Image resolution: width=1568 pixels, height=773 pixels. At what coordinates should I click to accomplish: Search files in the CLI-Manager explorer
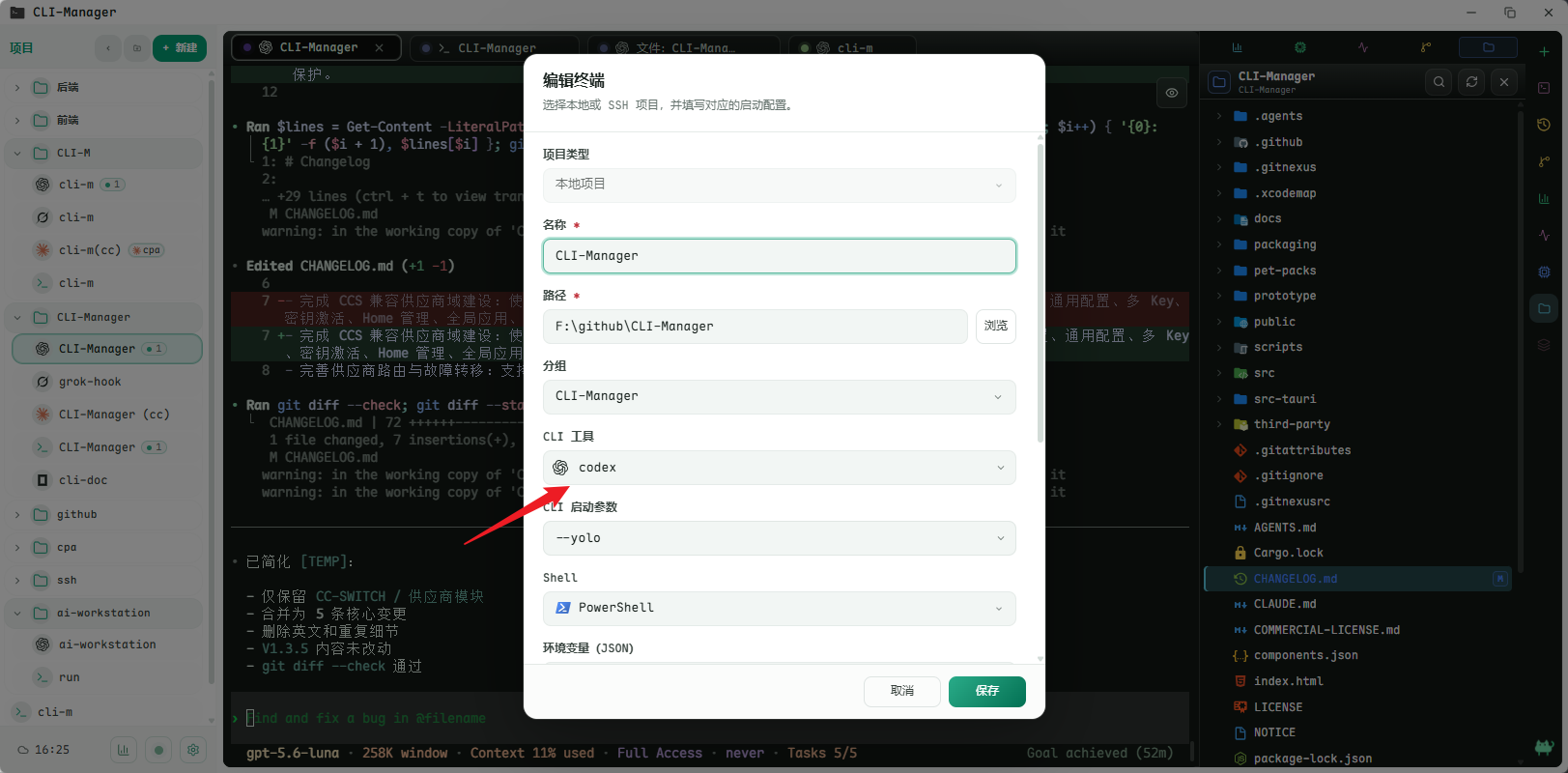(1440, 82)
